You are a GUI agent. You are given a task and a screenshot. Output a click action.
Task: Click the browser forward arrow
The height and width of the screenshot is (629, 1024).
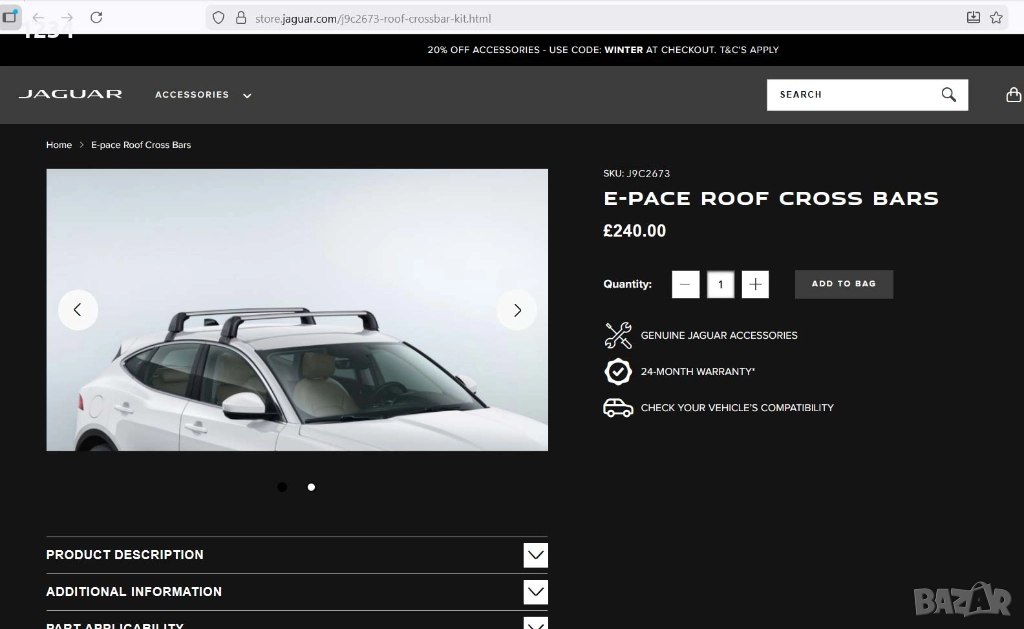click(67, 18)
